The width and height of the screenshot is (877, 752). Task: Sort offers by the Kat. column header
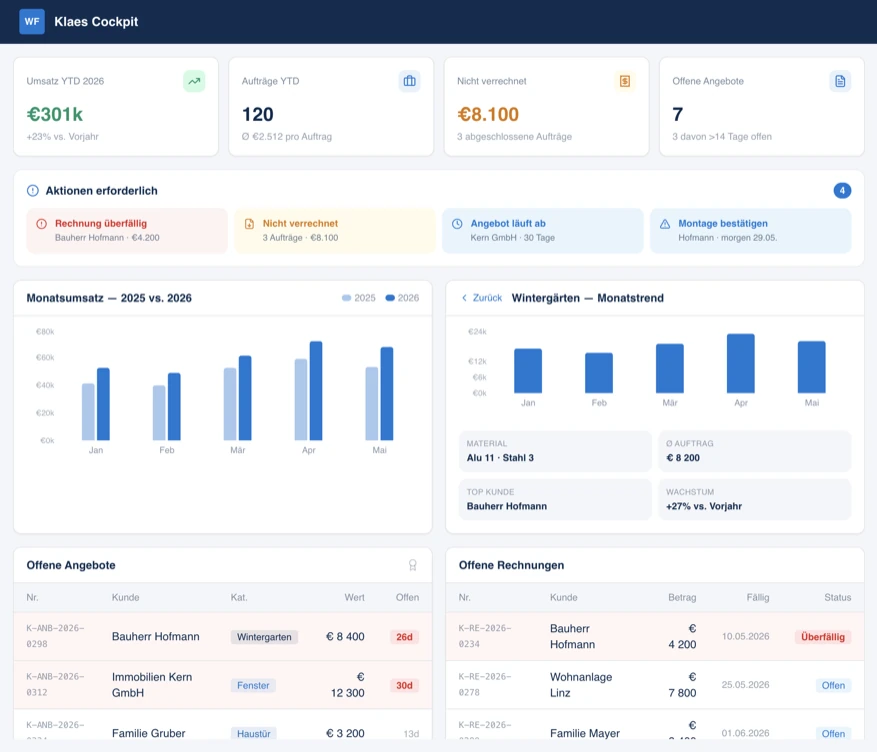(239, 597)
